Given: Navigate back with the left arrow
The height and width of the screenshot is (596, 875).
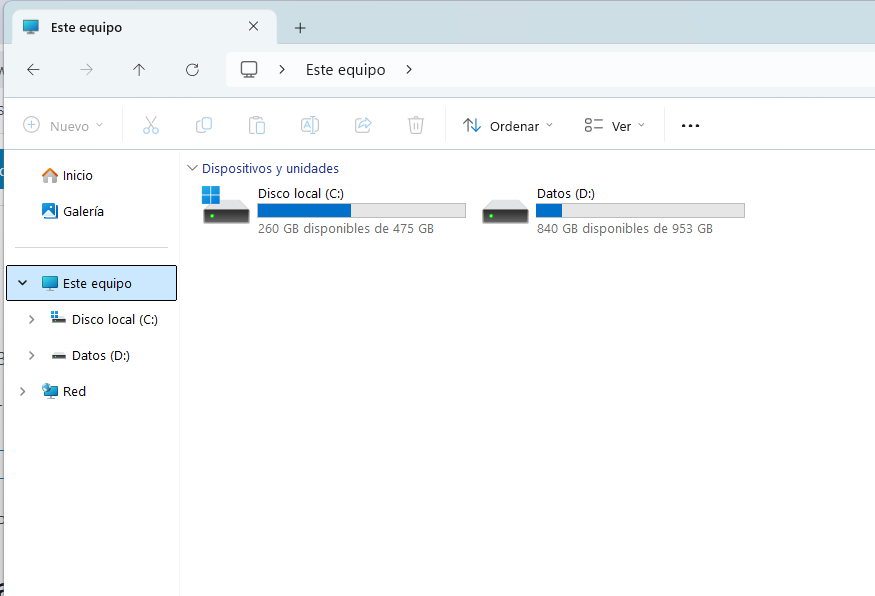Looking at the screenshot, I should coord(33,69).
